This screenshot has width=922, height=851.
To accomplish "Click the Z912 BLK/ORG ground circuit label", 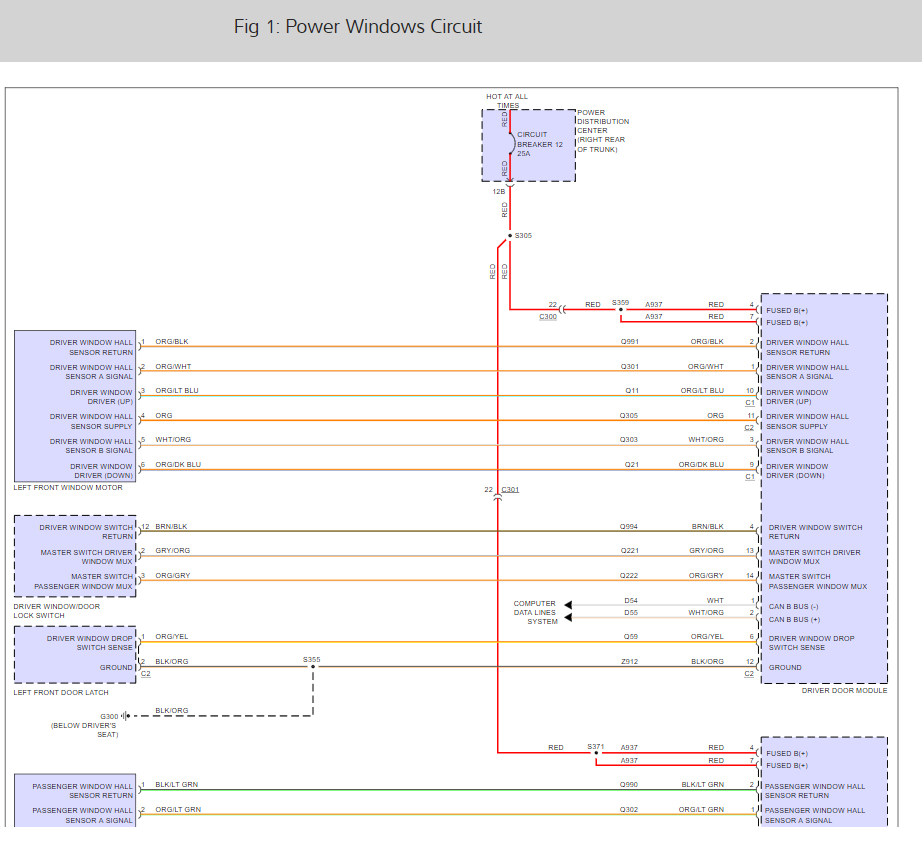I will pyautogui.click(x=630, y=662).
